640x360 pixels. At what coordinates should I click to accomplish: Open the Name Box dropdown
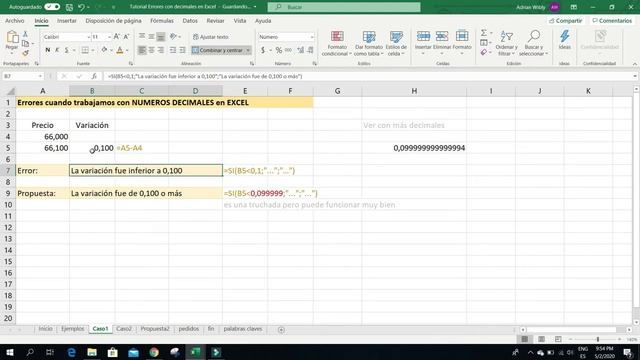(x=40, y=76)
